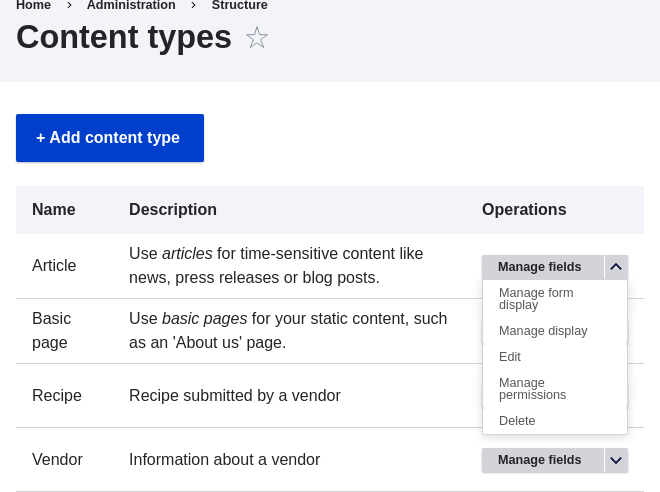660x492 pixels.
Task: Navigate to Structure breadcrumb link
Action: tap(239, 6)
